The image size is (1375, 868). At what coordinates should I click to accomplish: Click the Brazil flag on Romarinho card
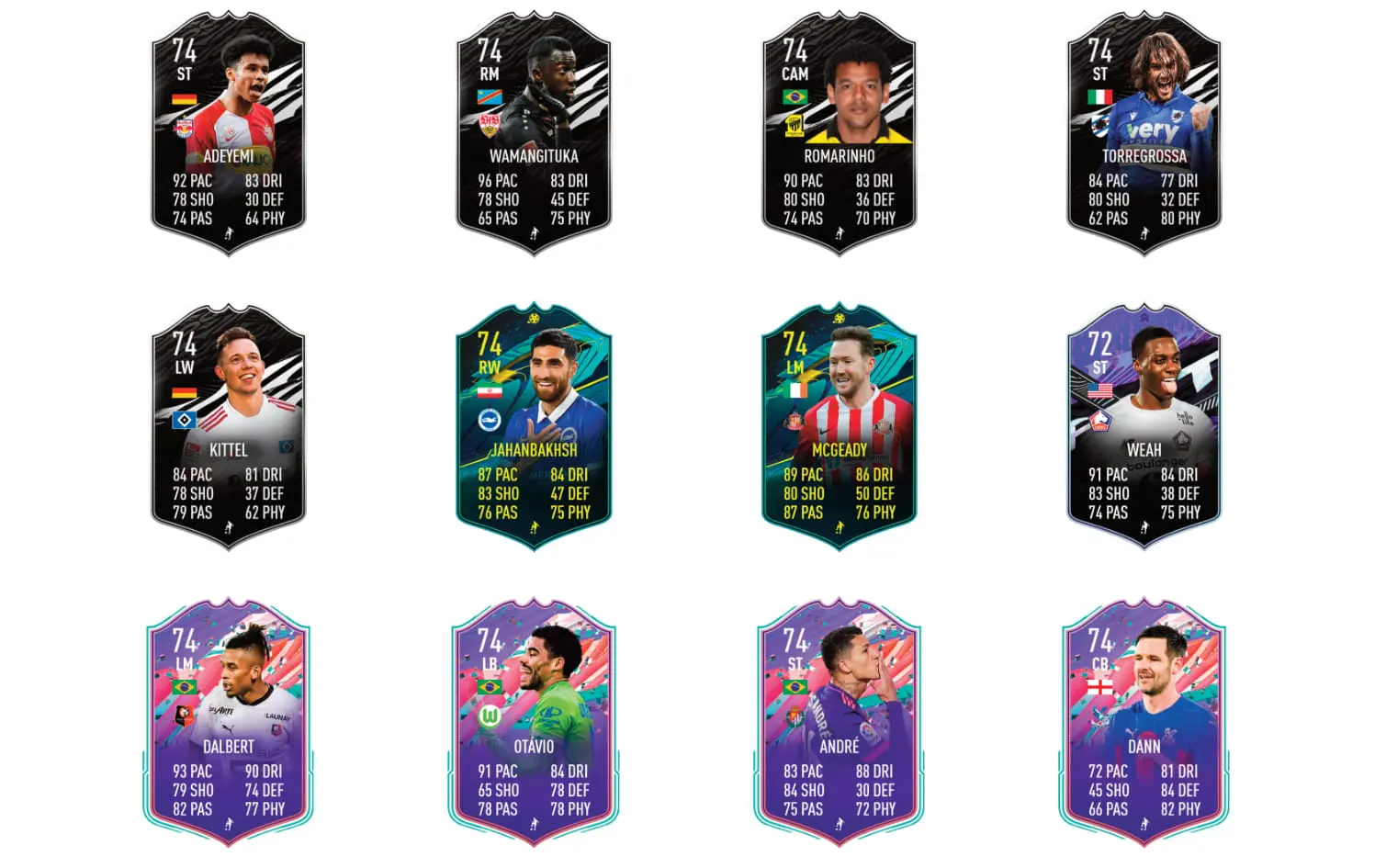click(795, 97)
